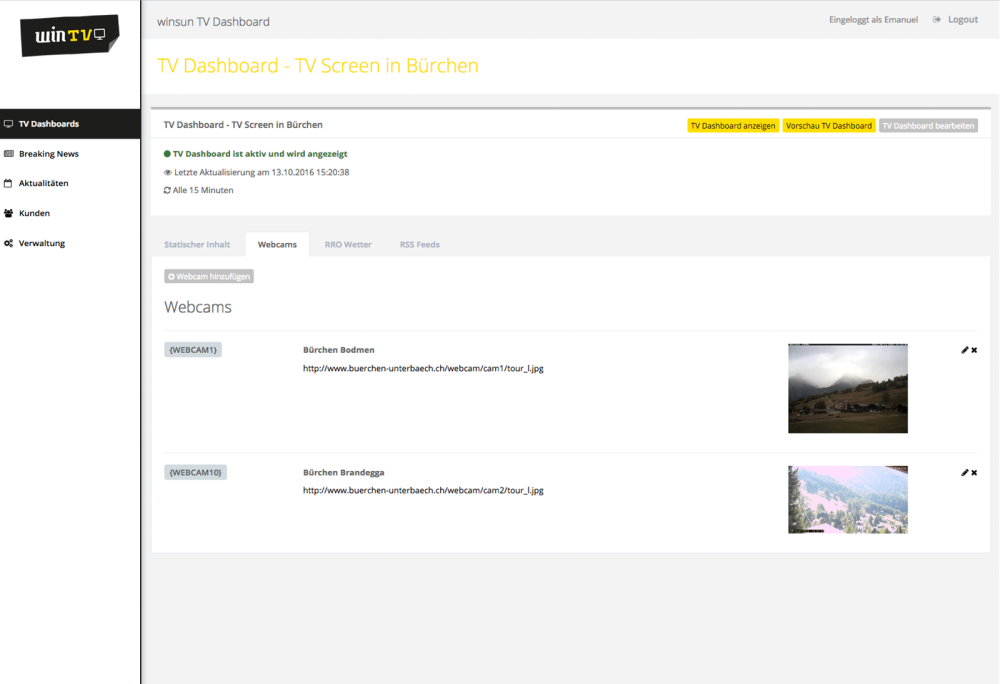The width and height of the screenshot is (1000, 684).
Task: Log out using the Logout link
Action: (962, 20)
